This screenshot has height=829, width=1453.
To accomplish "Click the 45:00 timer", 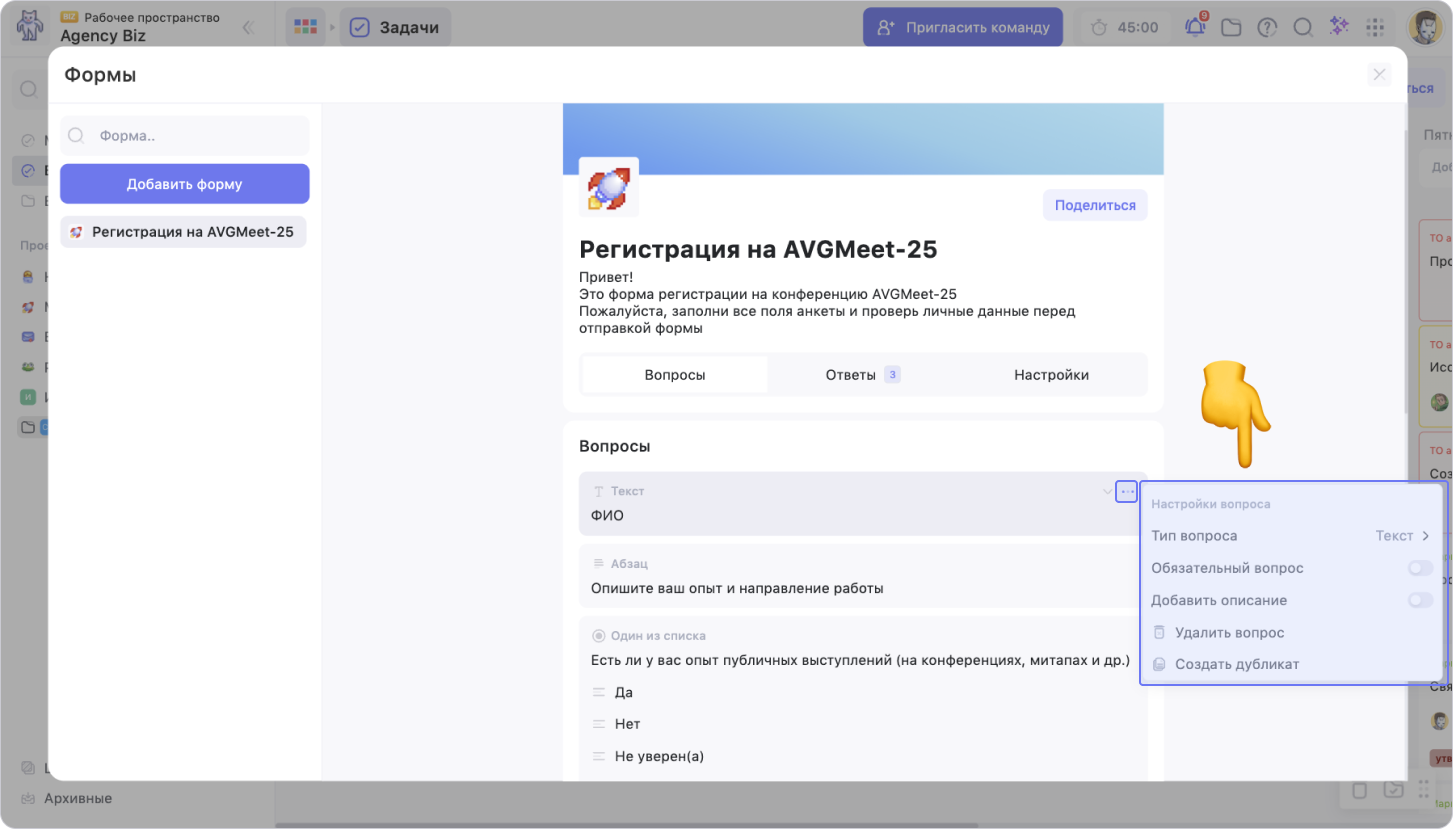I will pos(1125,27).
